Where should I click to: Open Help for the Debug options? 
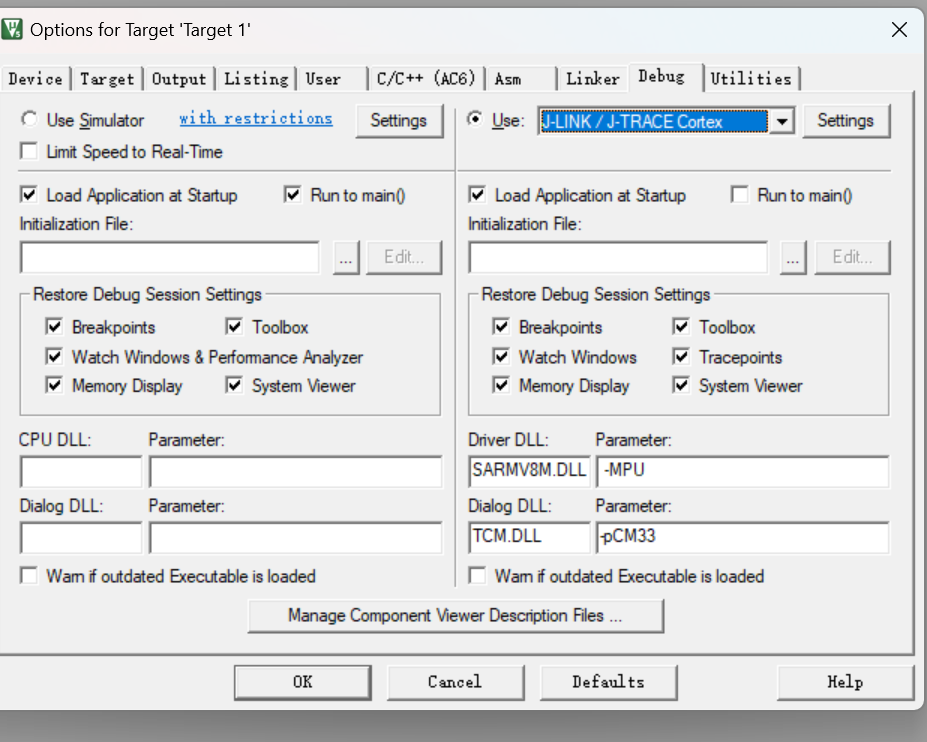845,682
